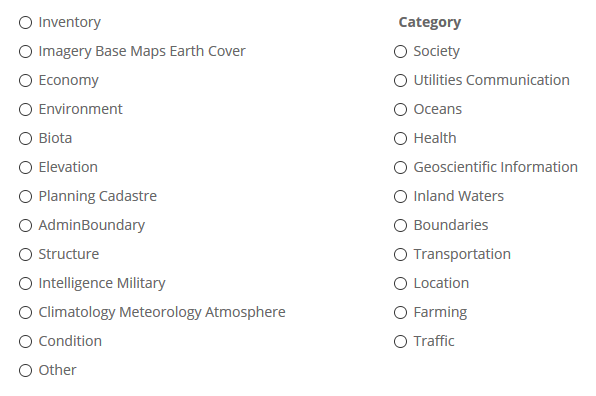This screenshot has height=396, width=596.
Task: Pick the Transportation category option
Action: (x=400, y=254)
